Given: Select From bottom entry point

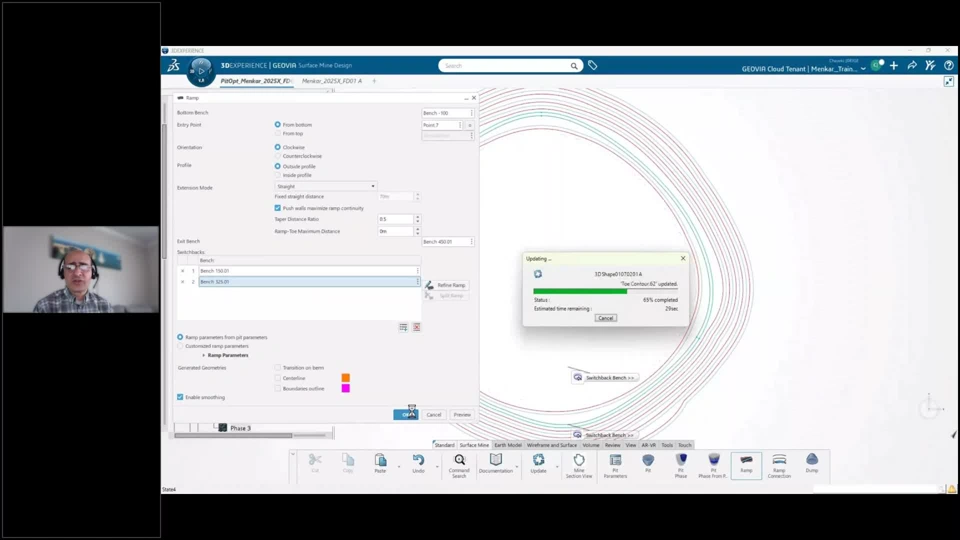Looking at the screenshot, I should (x=278, y=125).
